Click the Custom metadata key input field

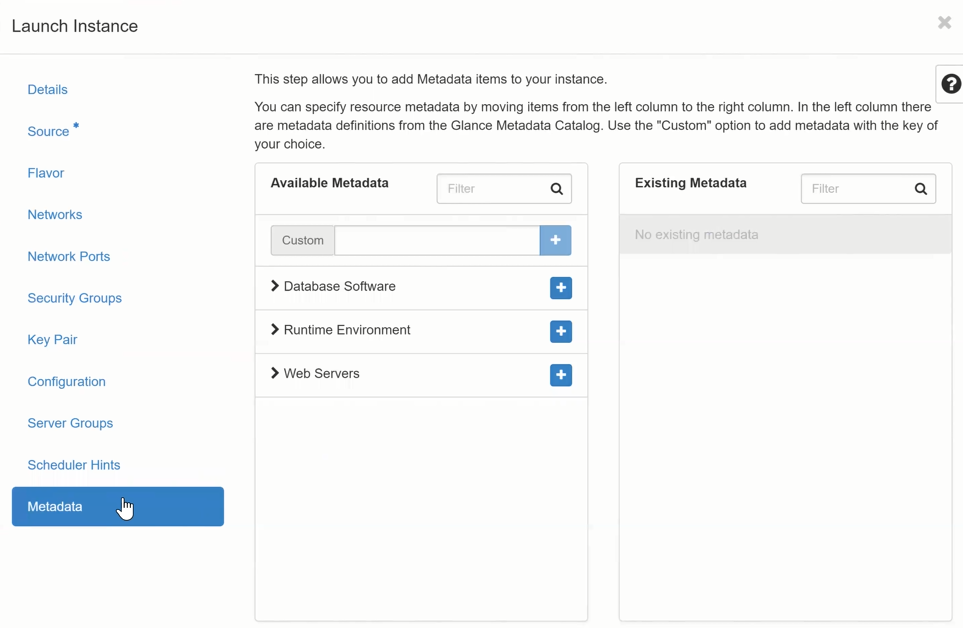(x=437, y=240)
